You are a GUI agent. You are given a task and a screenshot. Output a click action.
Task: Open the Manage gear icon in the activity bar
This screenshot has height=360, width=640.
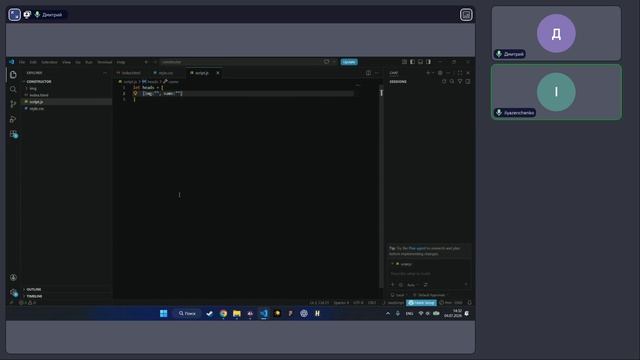pos(13,292)
